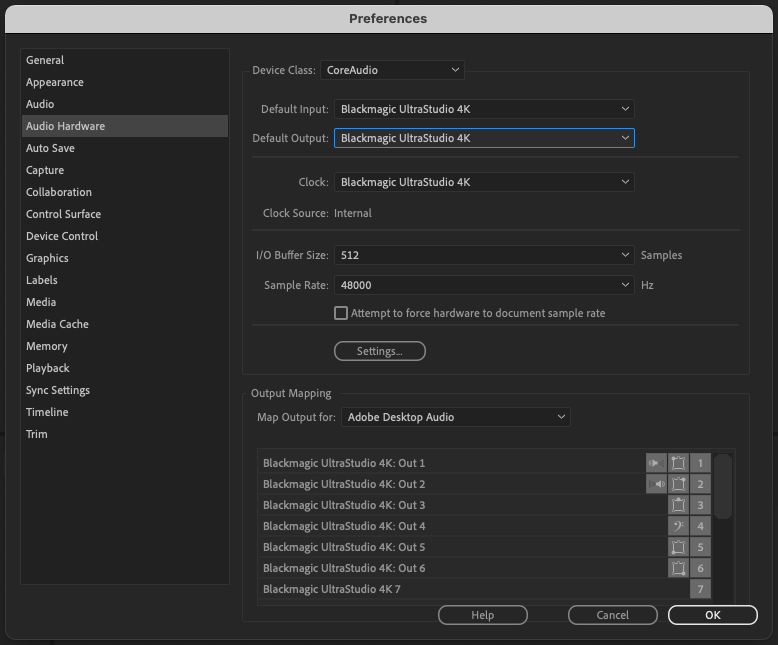Image resolution: width=778 pixels, height=645 pixels.
Task: Click the LFE bass clef icon on Out 4
Action: click(678, 526)
